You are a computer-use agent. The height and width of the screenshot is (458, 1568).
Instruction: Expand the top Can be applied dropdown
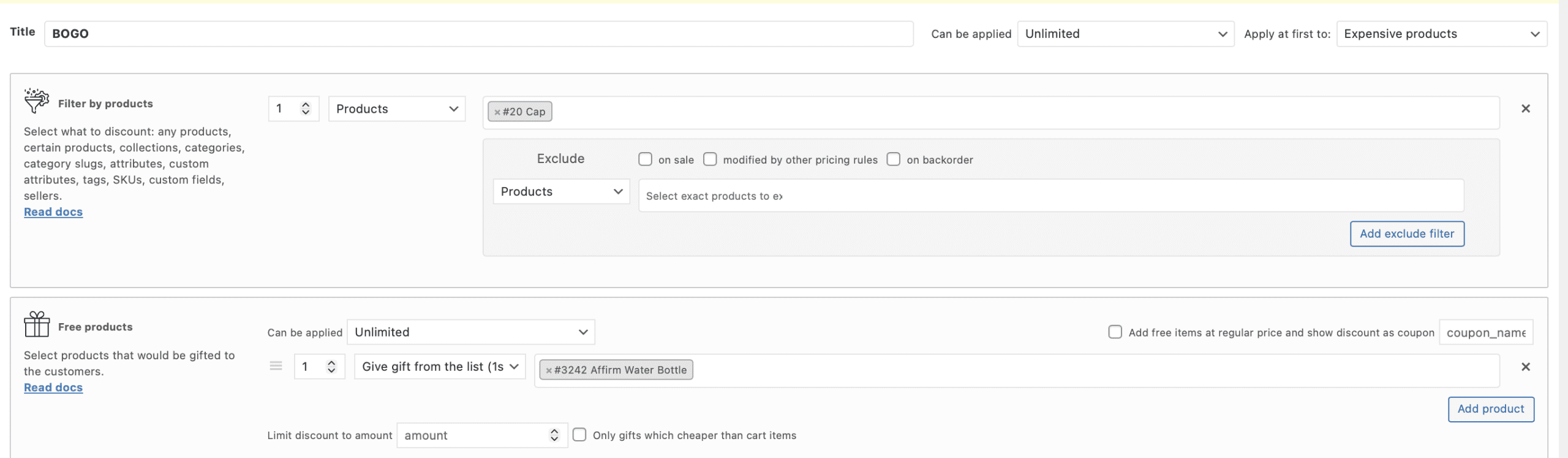tap(1125, 34)
